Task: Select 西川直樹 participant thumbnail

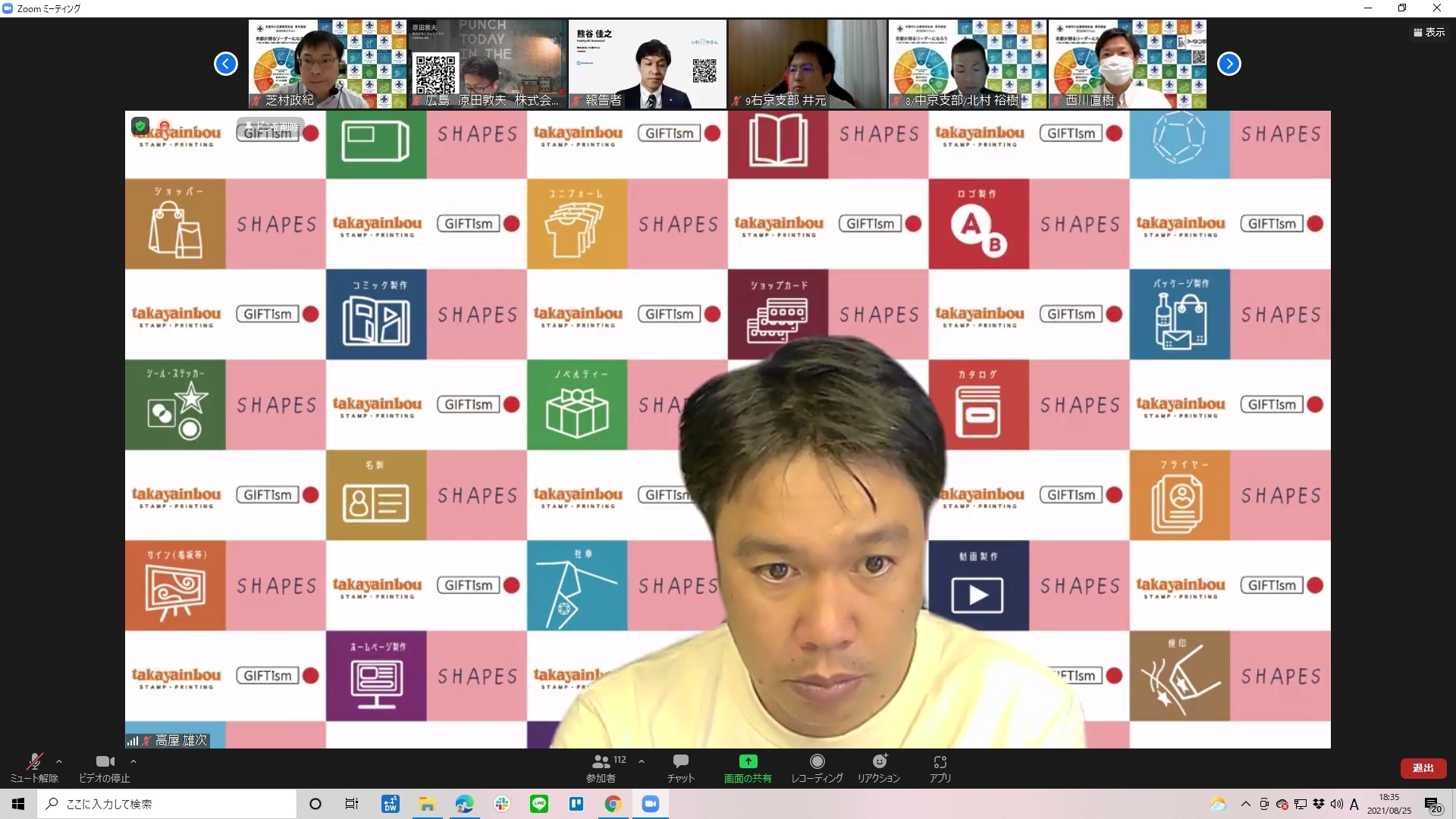Action: coord(1128,64)
